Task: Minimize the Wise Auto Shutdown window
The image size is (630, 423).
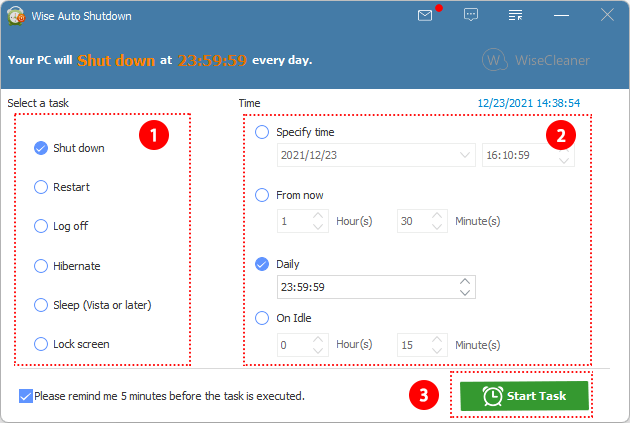Action: [561, 16]
